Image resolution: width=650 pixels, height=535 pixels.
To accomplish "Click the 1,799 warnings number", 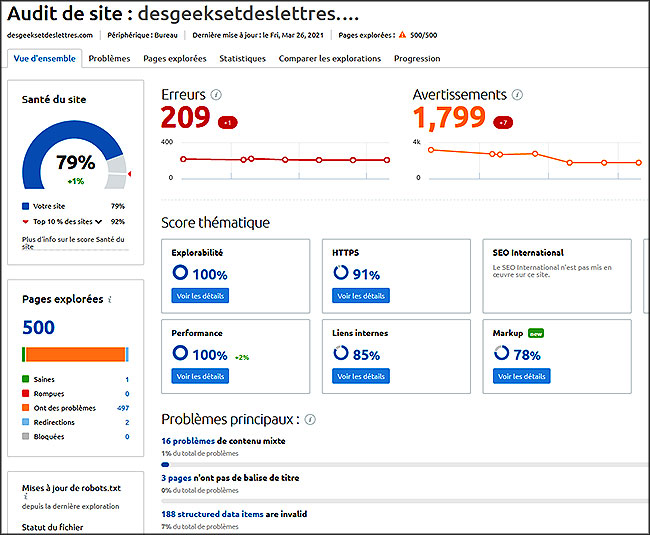I will tap(449, 117).
